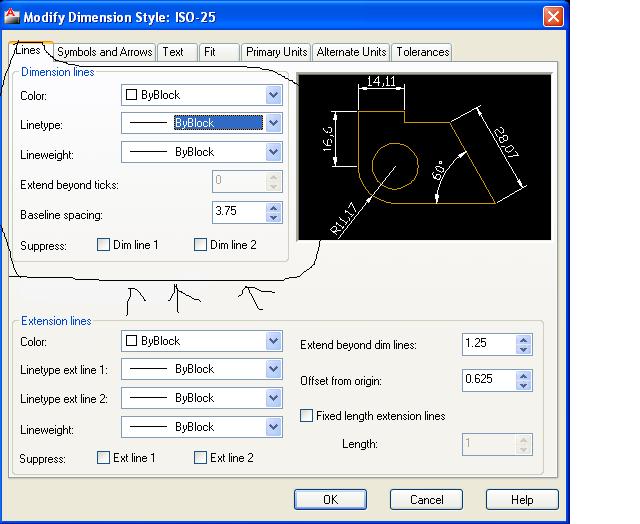The height and width of the screenshot is (524, 640).
Task: Increase Extend beyond dim lines value
Action: tap(524, 340)
